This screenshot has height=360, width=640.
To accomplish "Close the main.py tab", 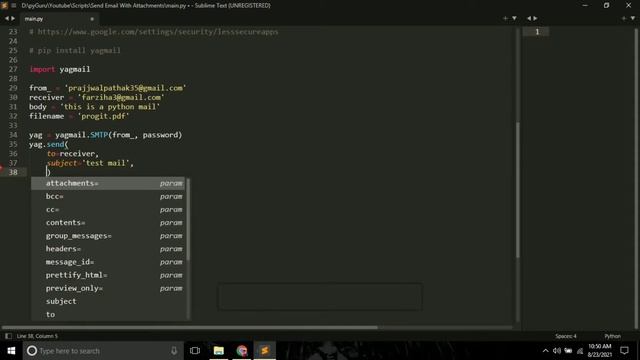I will (92, 19).
